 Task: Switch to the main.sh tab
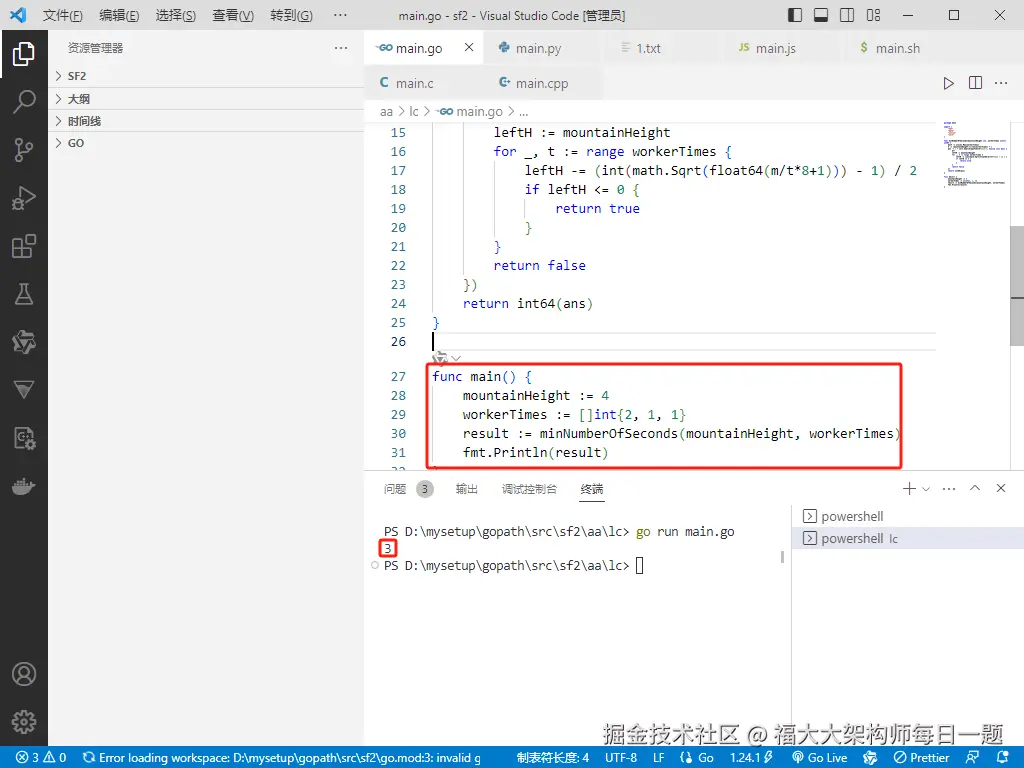897,48
